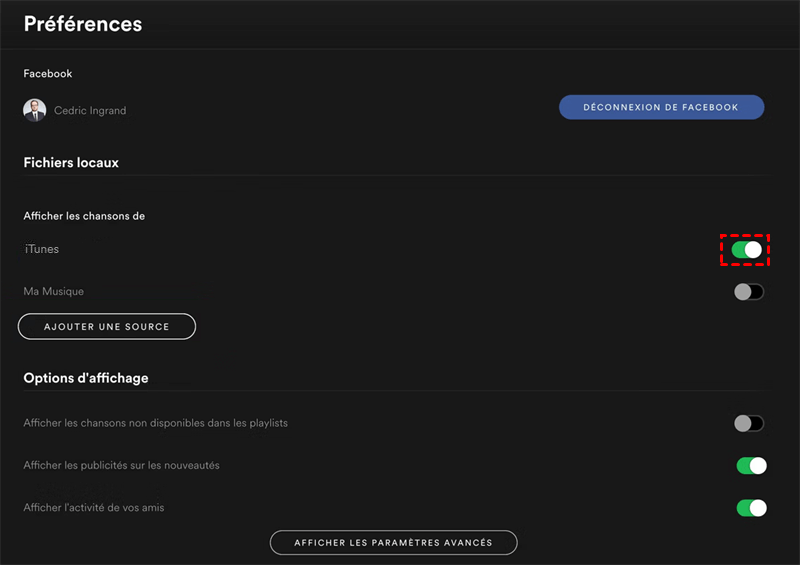Click the Afficher l'activité de vos amis label
The image size is (800, 565).
pos(94,508)
